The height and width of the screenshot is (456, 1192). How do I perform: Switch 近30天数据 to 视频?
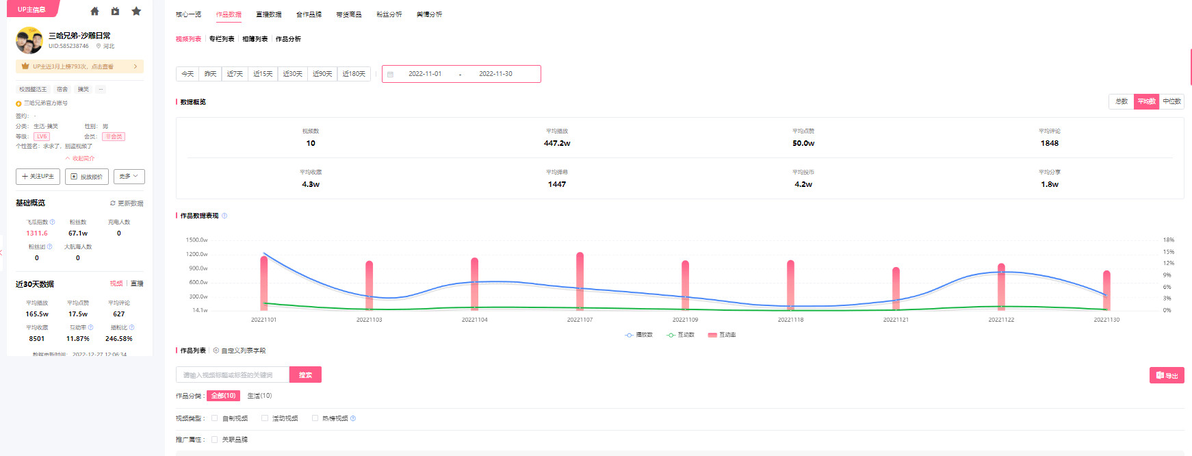pos(116,283)
